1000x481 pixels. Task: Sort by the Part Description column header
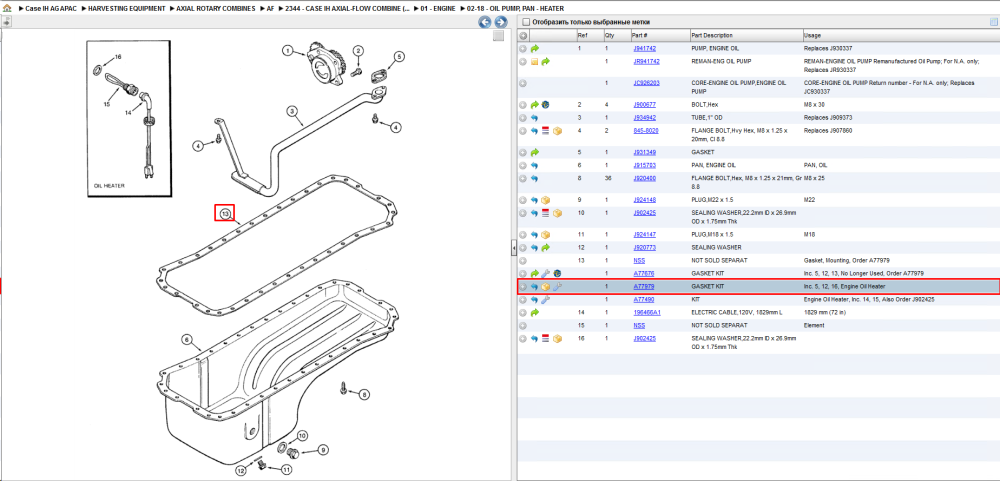(x=745, y=36)
